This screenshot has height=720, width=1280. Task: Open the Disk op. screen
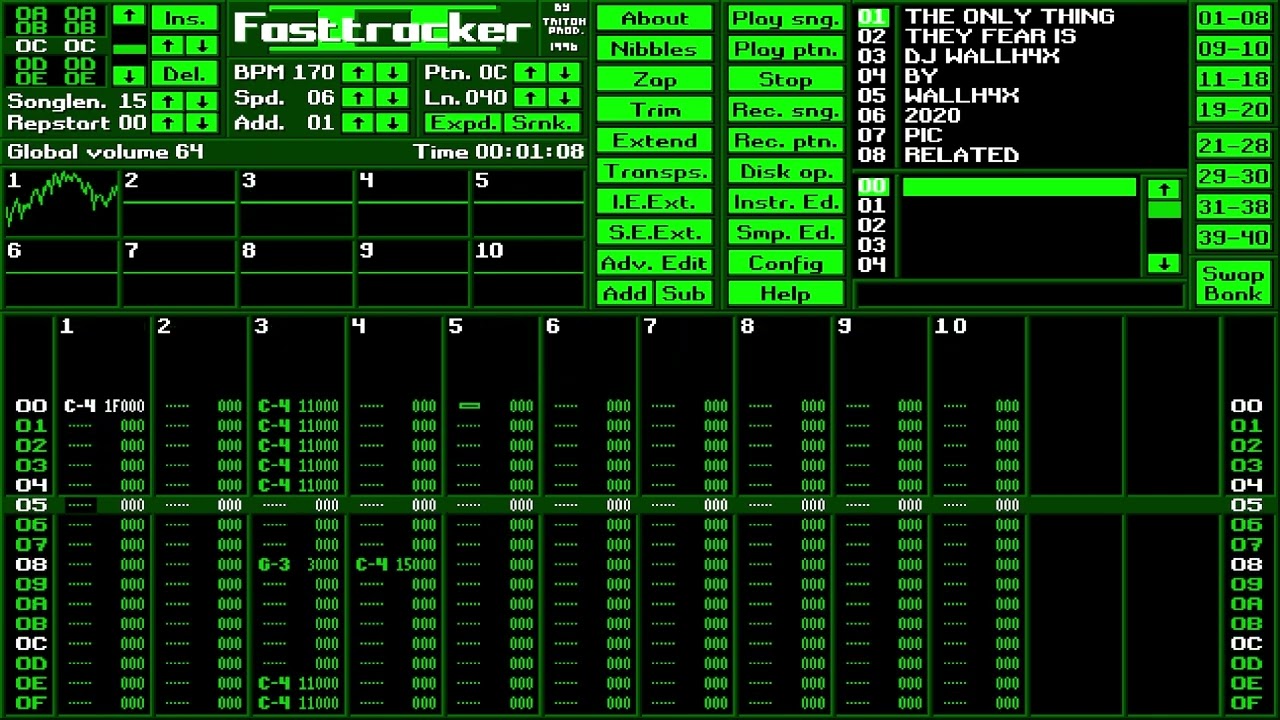tap(786, 172)
